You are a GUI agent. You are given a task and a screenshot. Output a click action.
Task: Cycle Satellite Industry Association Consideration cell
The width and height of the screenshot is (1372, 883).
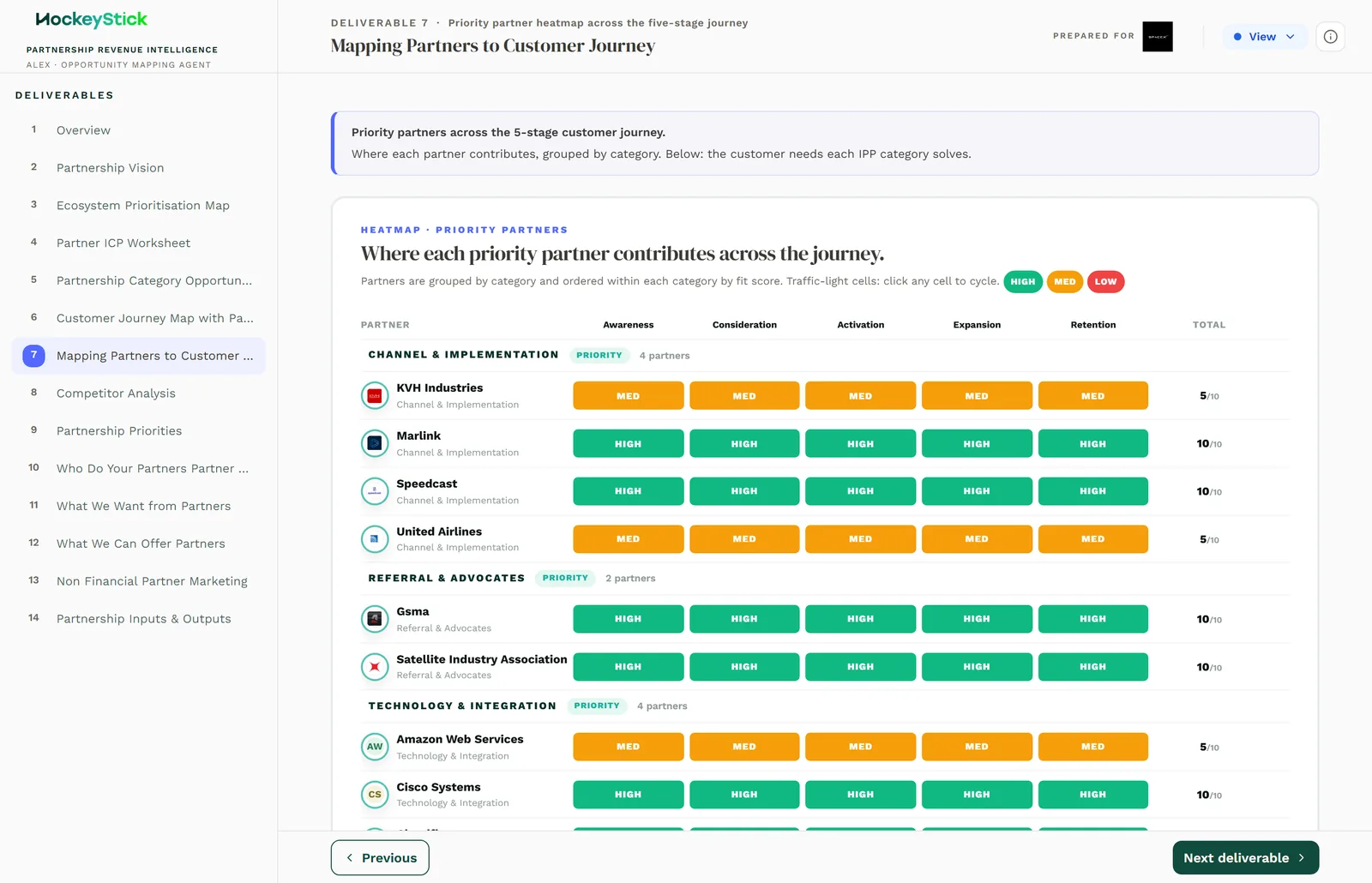click(744, 667)
